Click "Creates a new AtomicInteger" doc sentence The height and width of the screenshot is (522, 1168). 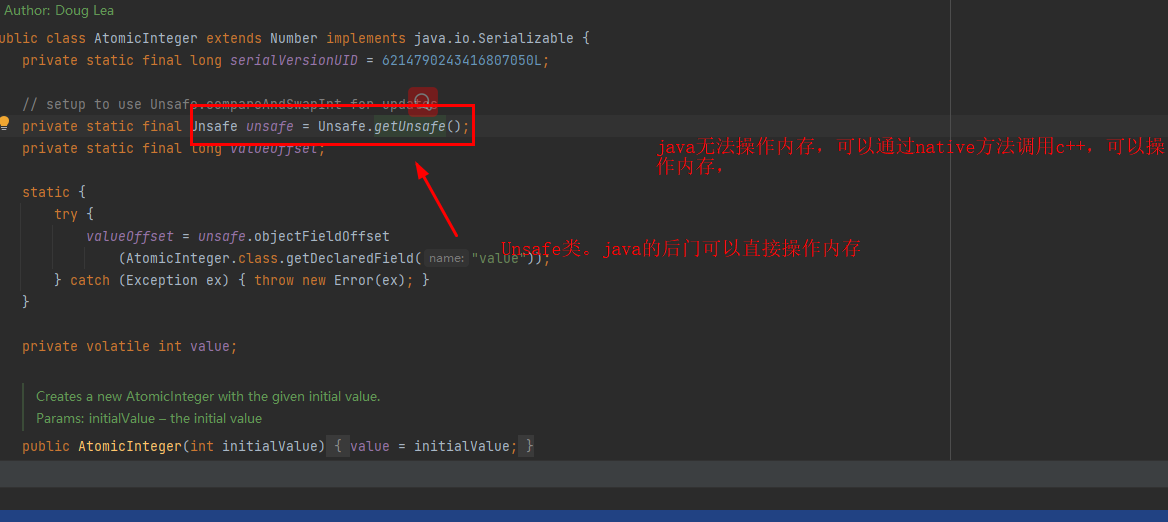(x=209, y=396)
